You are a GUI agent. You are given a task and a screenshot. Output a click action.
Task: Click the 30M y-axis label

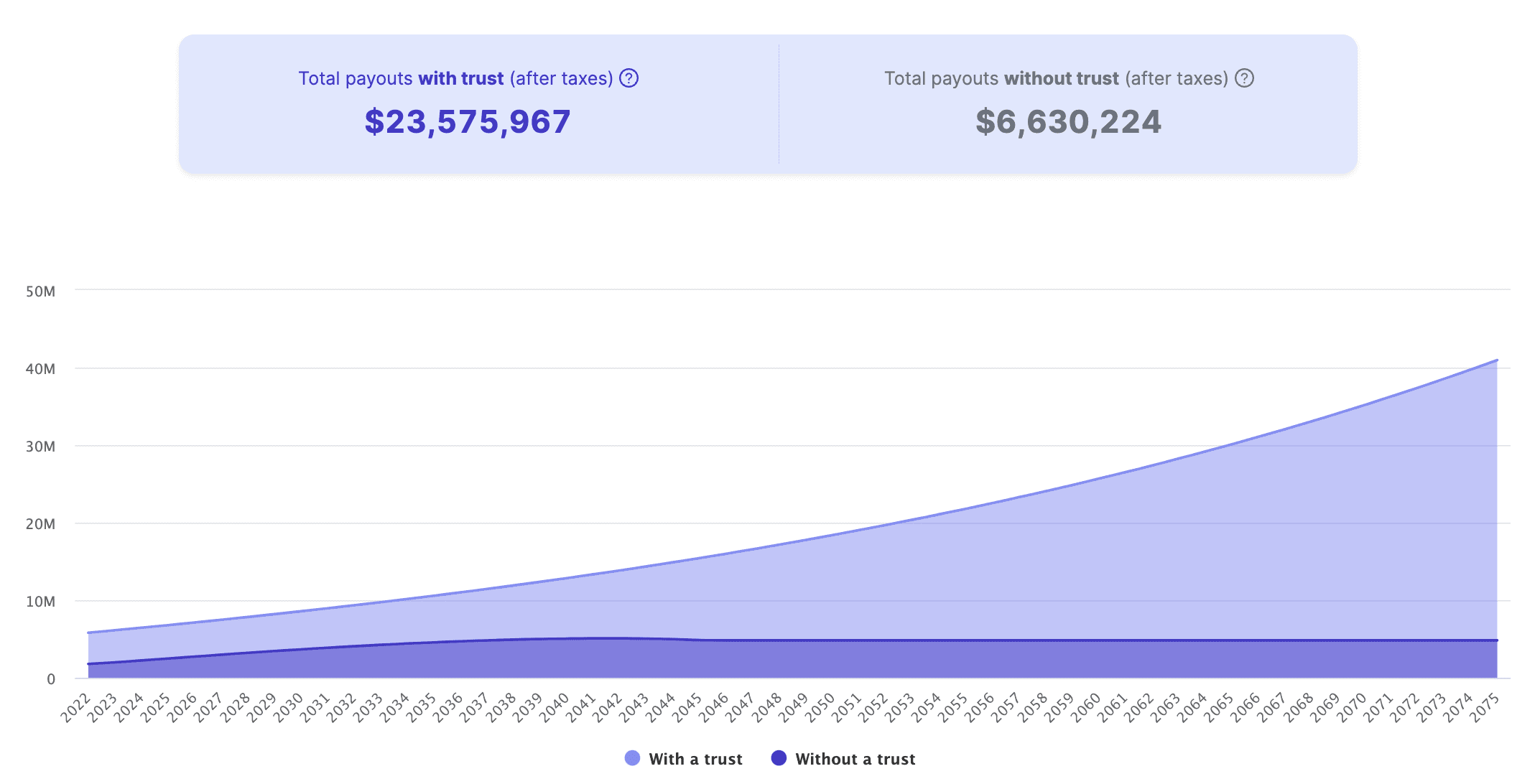click(40, 447)
